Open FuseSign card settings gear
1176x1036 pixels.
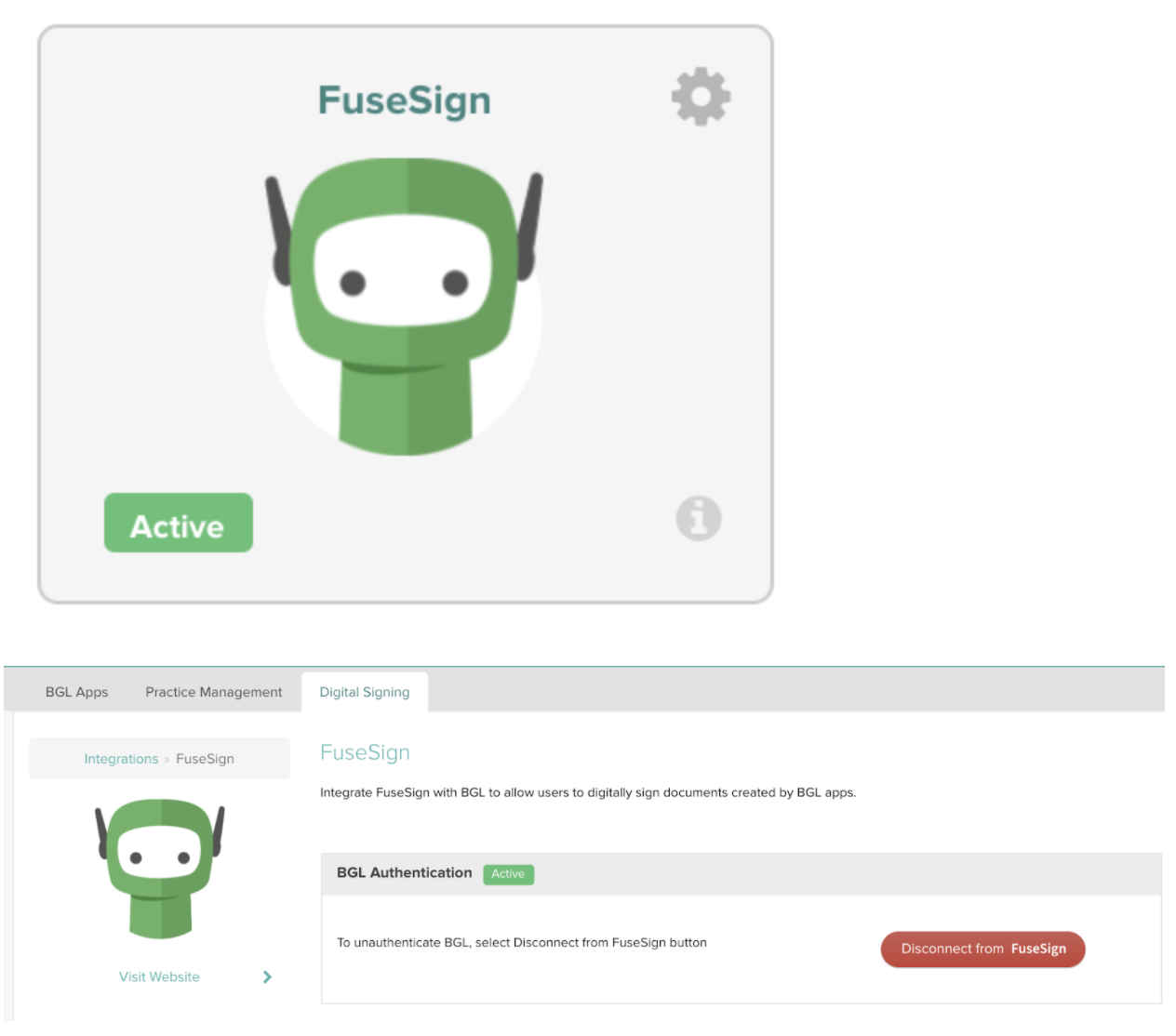click(701, 96)
